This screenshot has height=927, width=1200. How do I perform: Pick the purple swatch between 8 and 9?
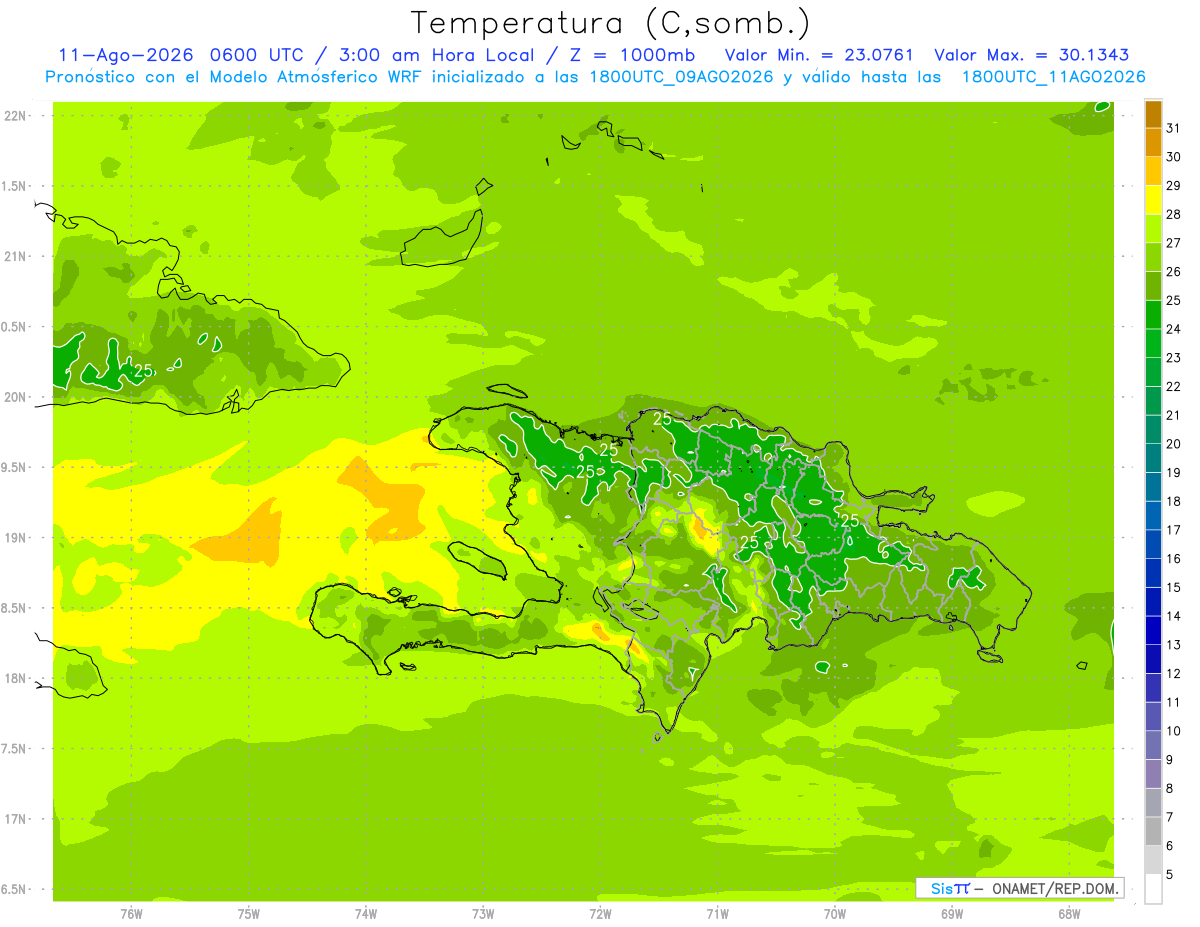(x=1153, y=774)
